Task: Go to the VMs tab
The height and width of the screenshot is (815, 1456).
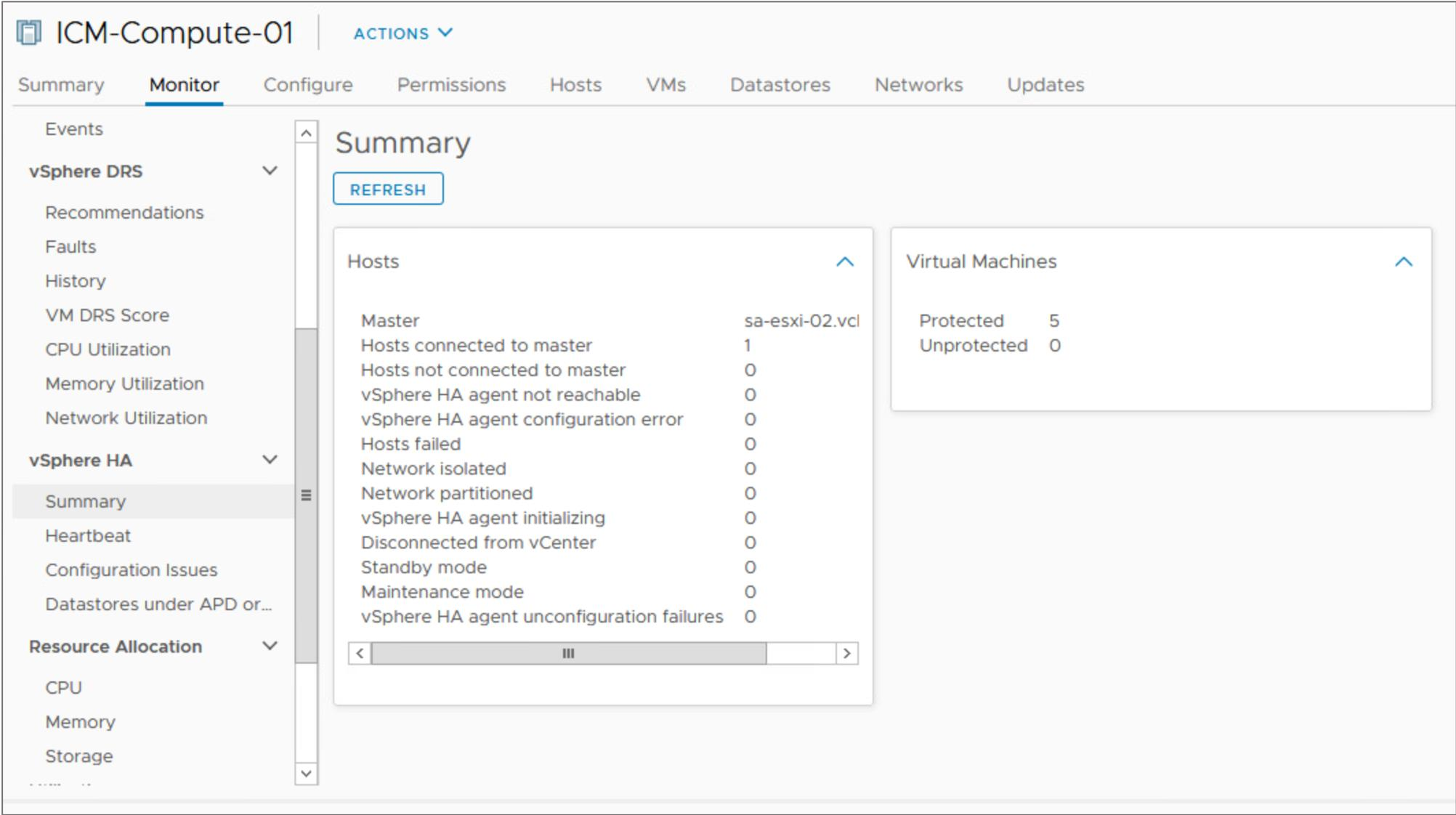Action: (666, 85)
